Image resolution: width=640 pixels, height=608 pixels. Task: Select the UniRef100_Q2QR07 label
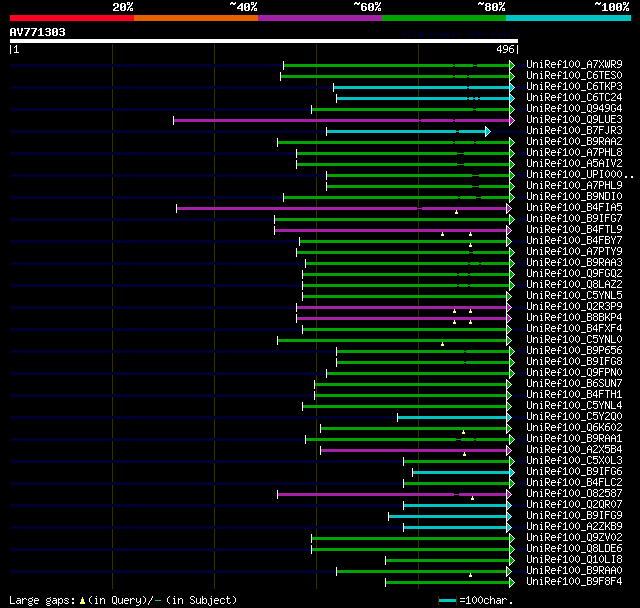[x=574, y=505]
